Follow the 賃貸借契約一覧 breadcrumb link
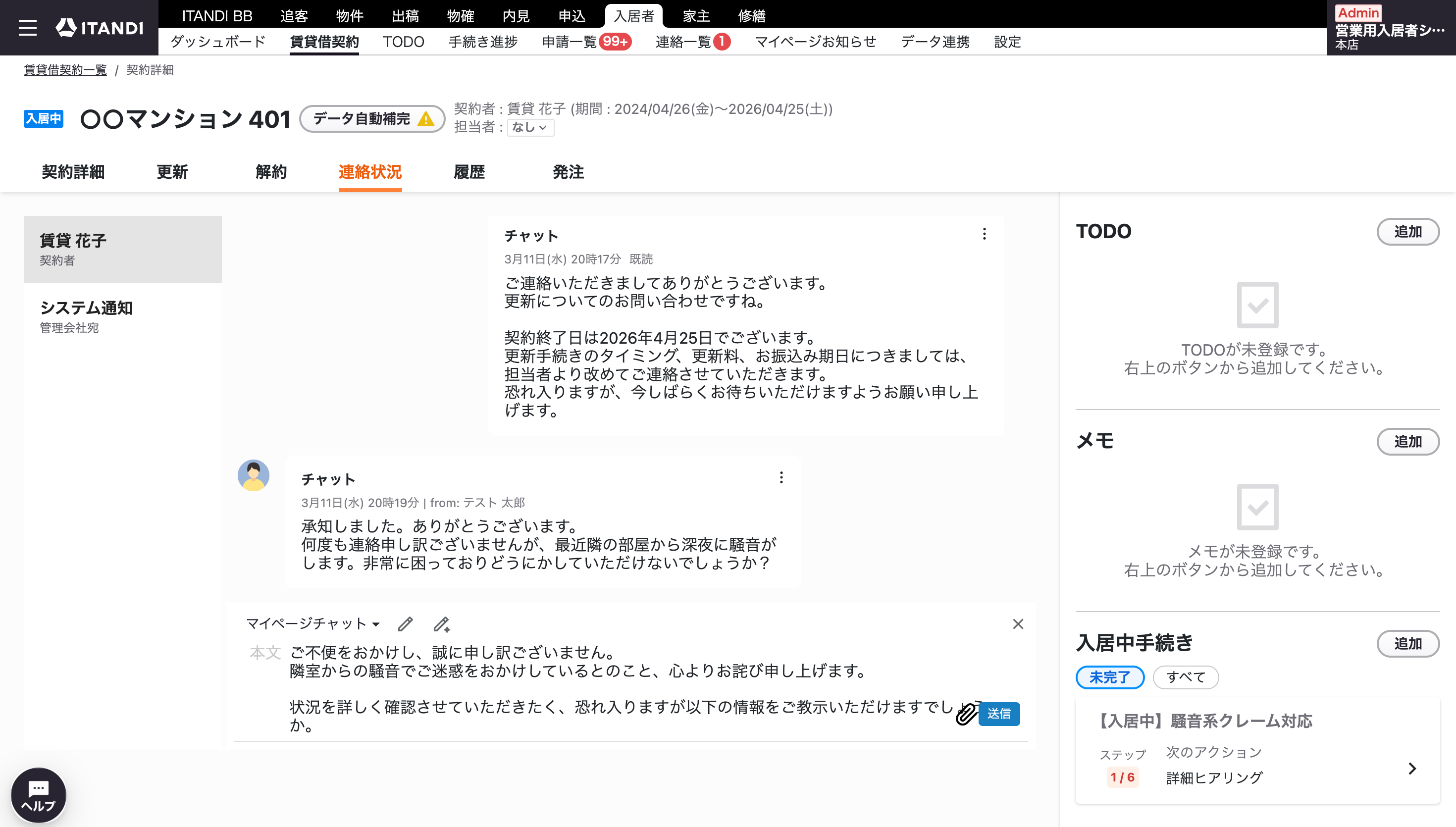This screenshot has height=827, width=1456. point(65,70)
